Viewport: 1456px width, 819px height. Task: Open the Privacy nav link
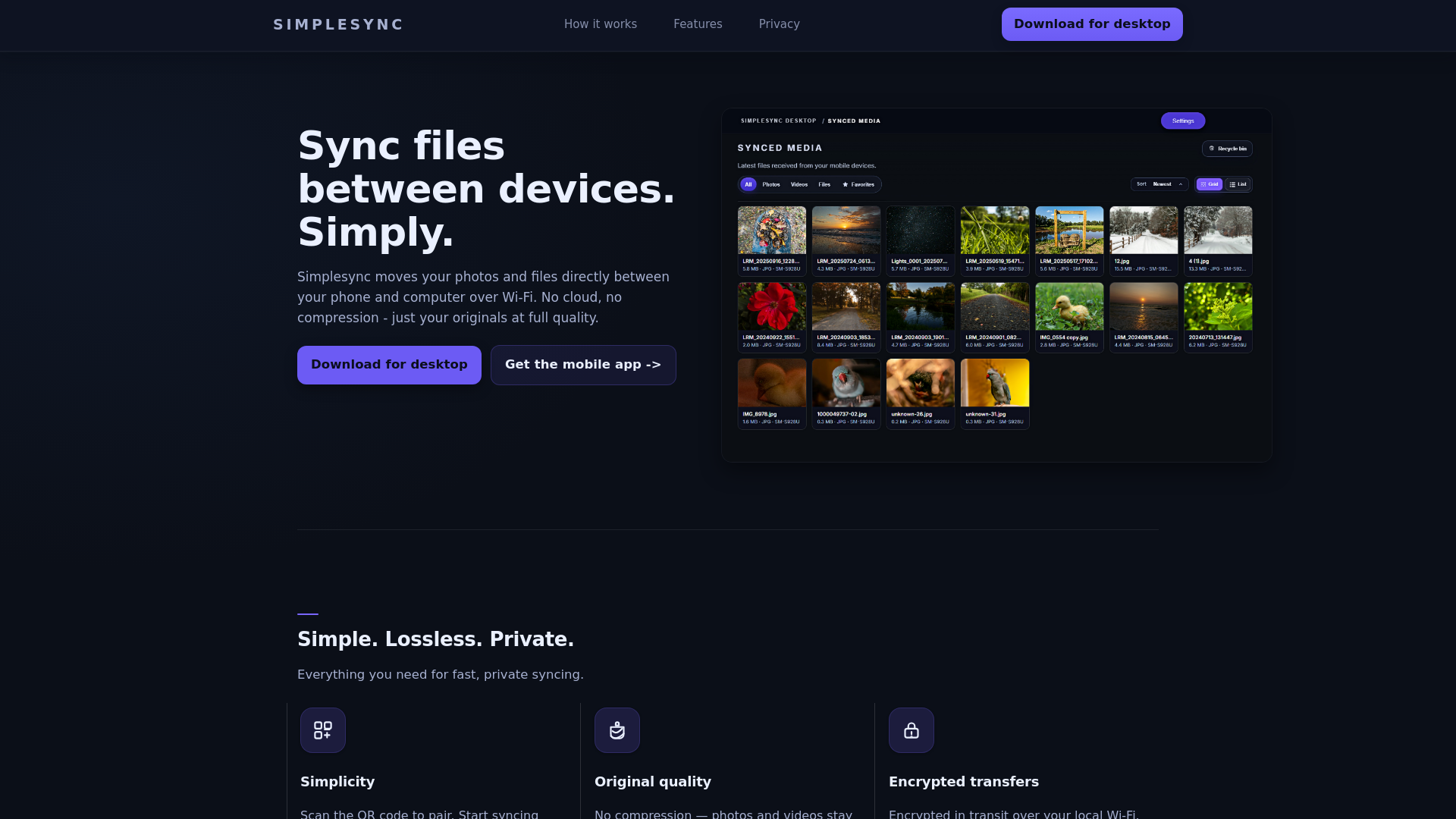[780, 24]
